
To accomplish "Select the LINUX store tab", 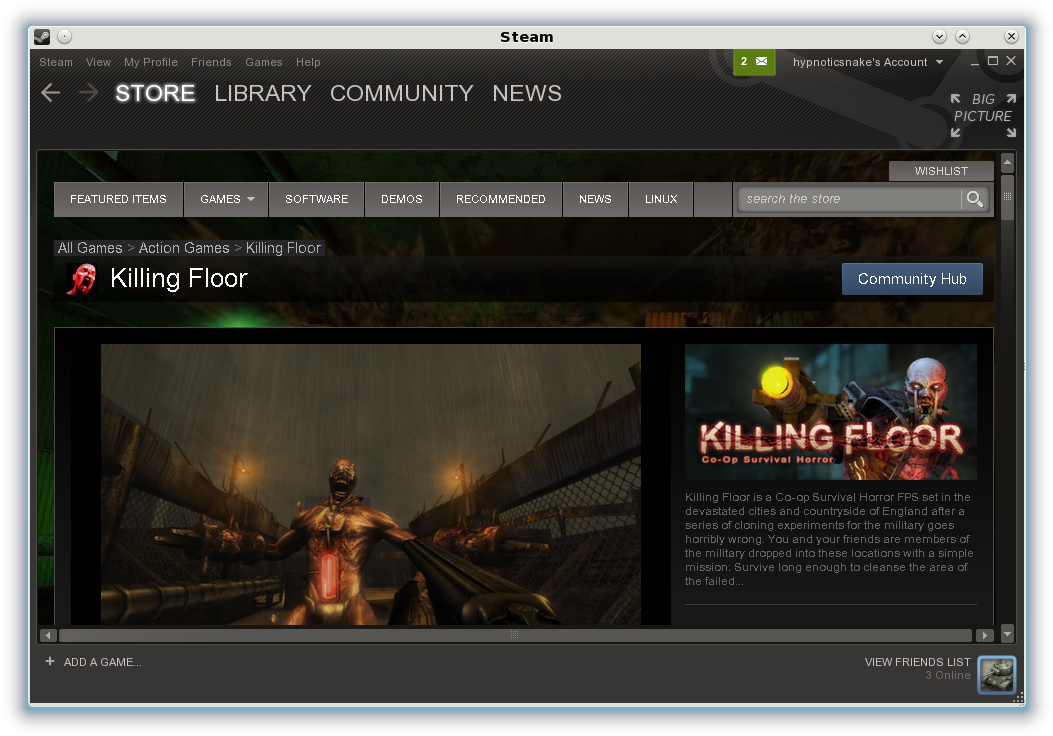I will pos(661,199).
